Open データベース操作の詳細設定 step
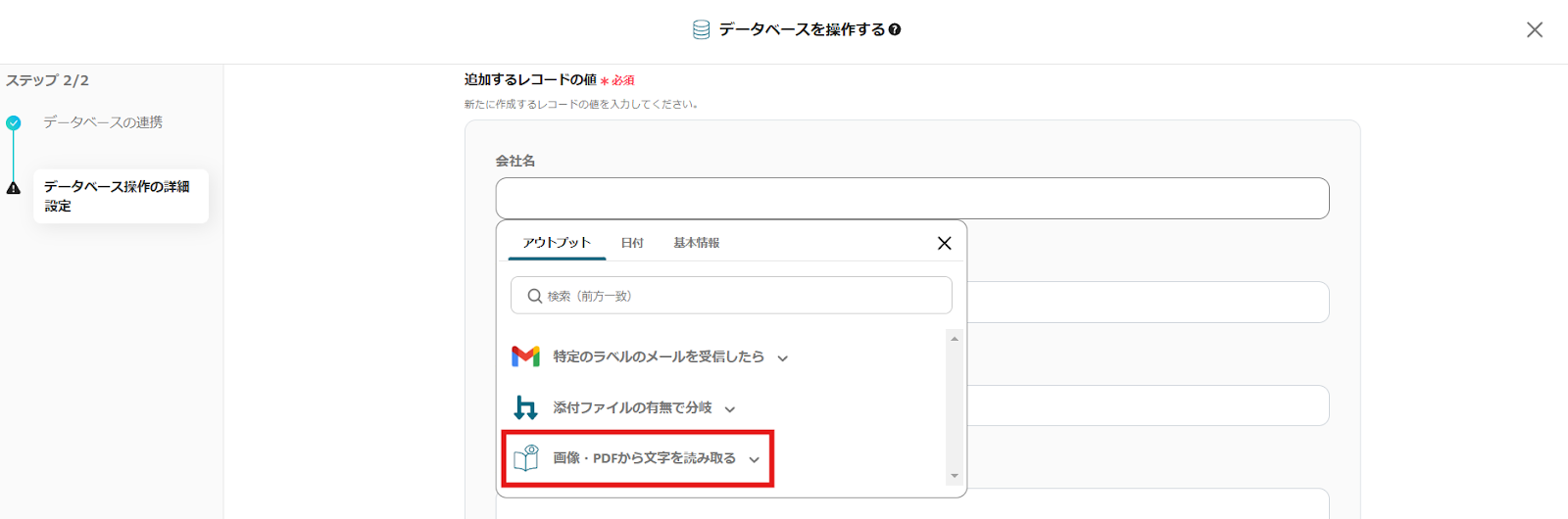1568x519 pixels. coord(121,196)
